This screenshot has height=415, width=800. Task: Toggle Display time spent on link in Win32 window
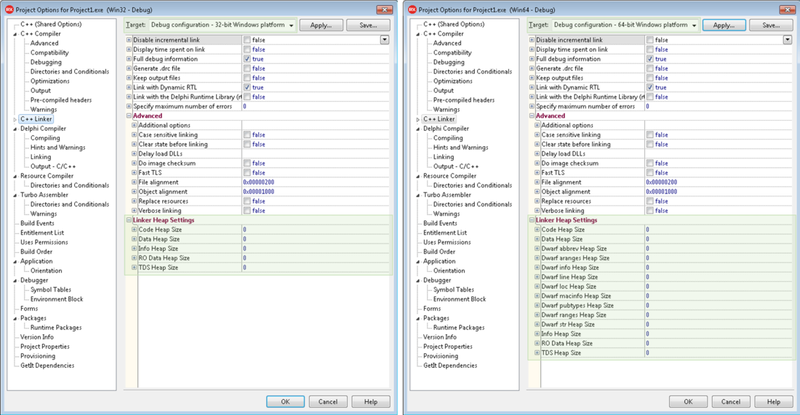[247, 50]
